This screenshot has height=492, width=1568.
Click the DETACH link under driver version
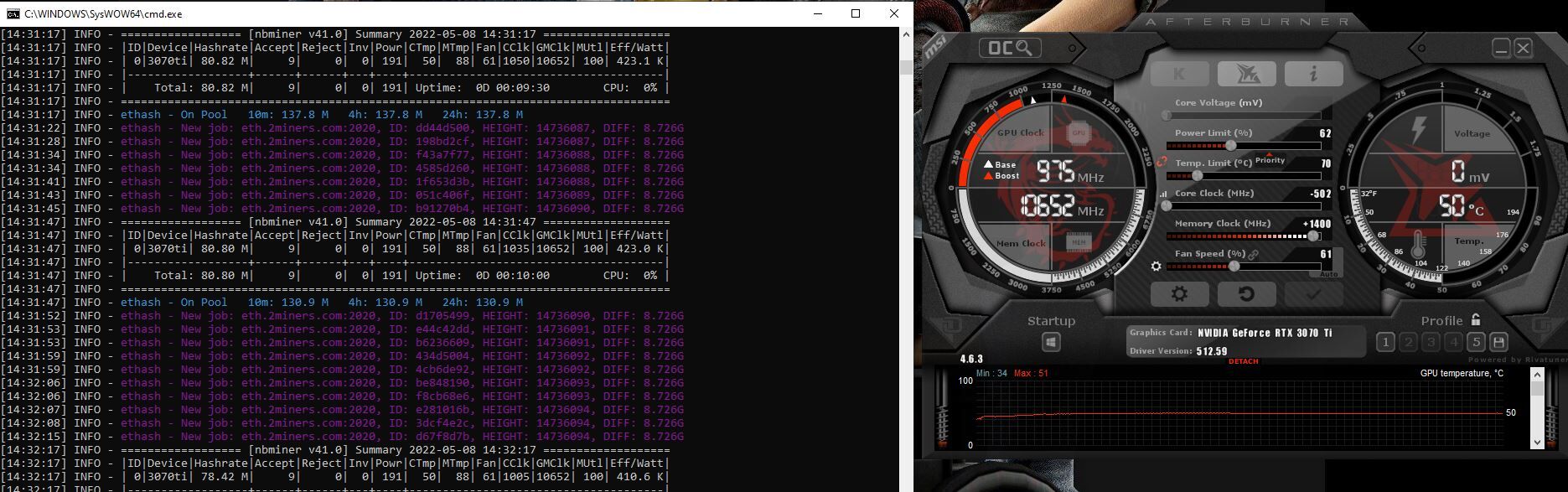point(1243,361)
